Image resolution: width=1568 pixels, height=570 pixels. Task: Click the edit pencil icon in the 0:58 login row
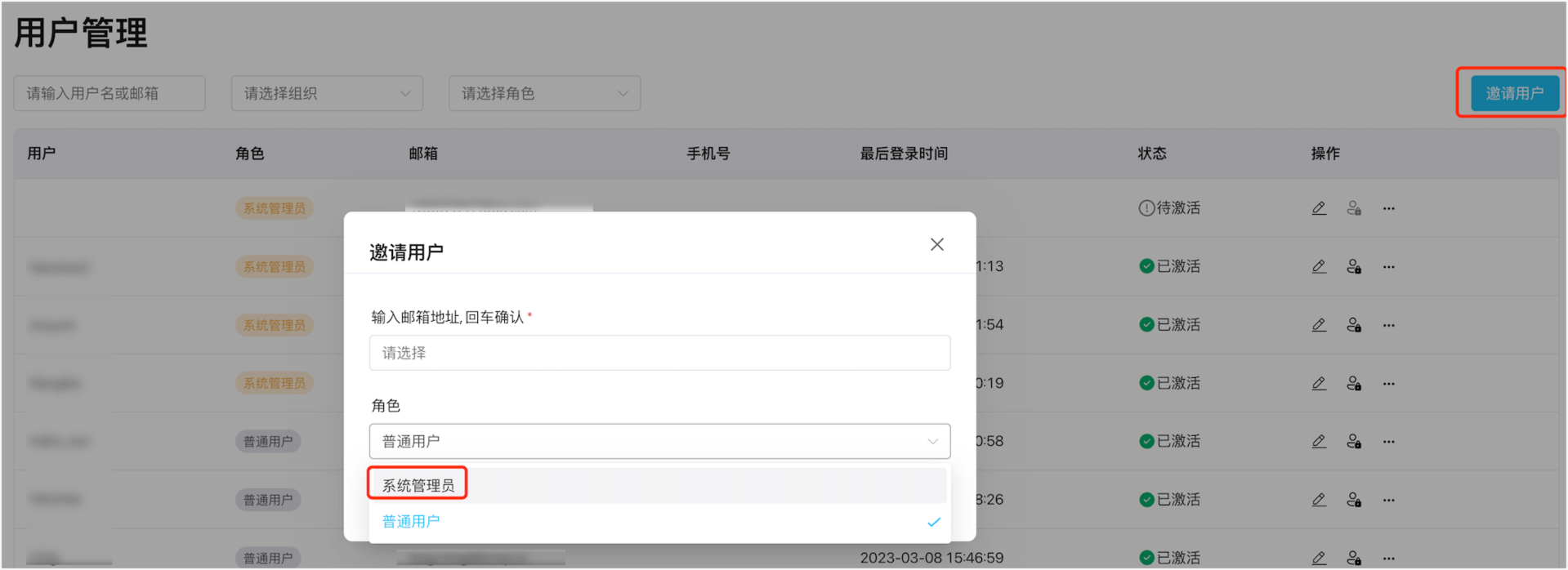(x=1319, y=441)
